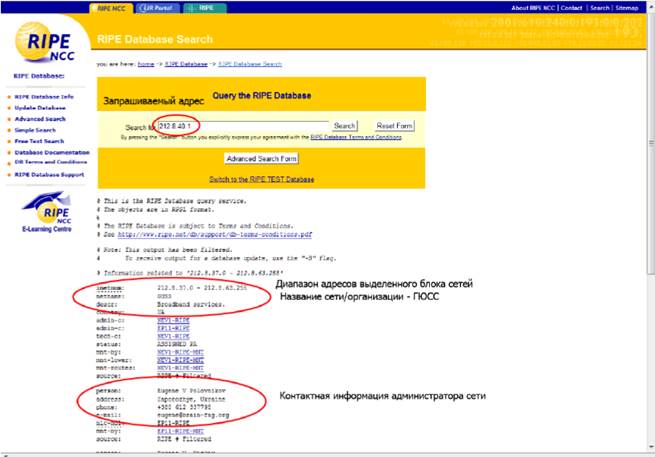Click the RIPE Database breadcrumb link
This screenshot has width=655, height=457.
(186, 64)
